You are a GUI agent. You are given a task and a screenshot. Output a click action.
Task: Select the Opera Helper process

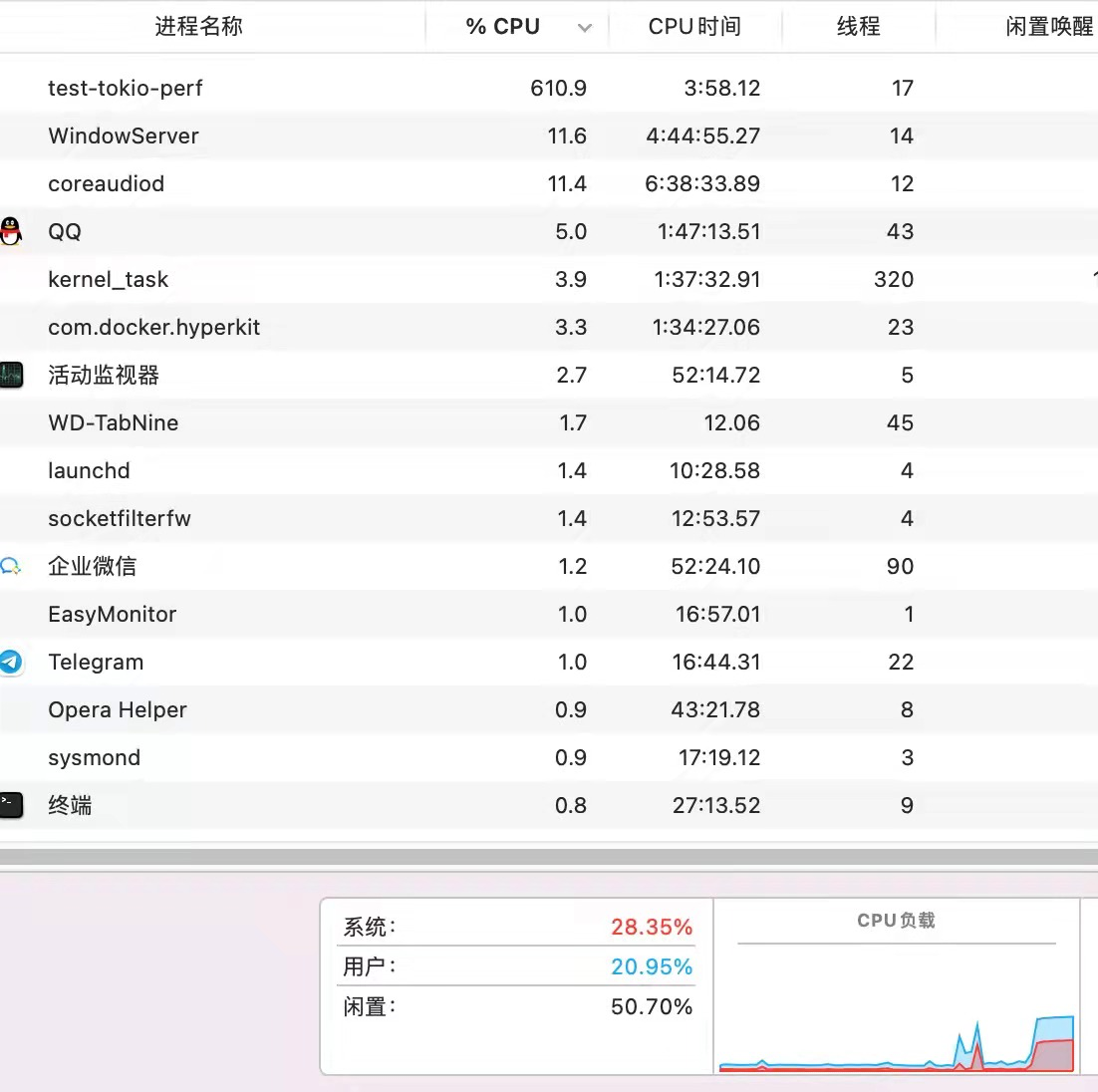118,709
